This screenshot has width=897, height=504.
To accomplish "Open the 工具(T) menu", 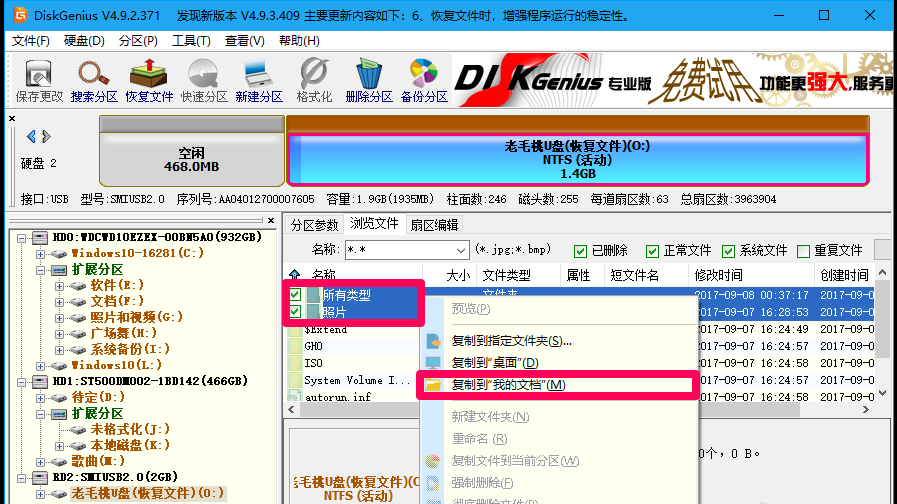I will 191,41.
